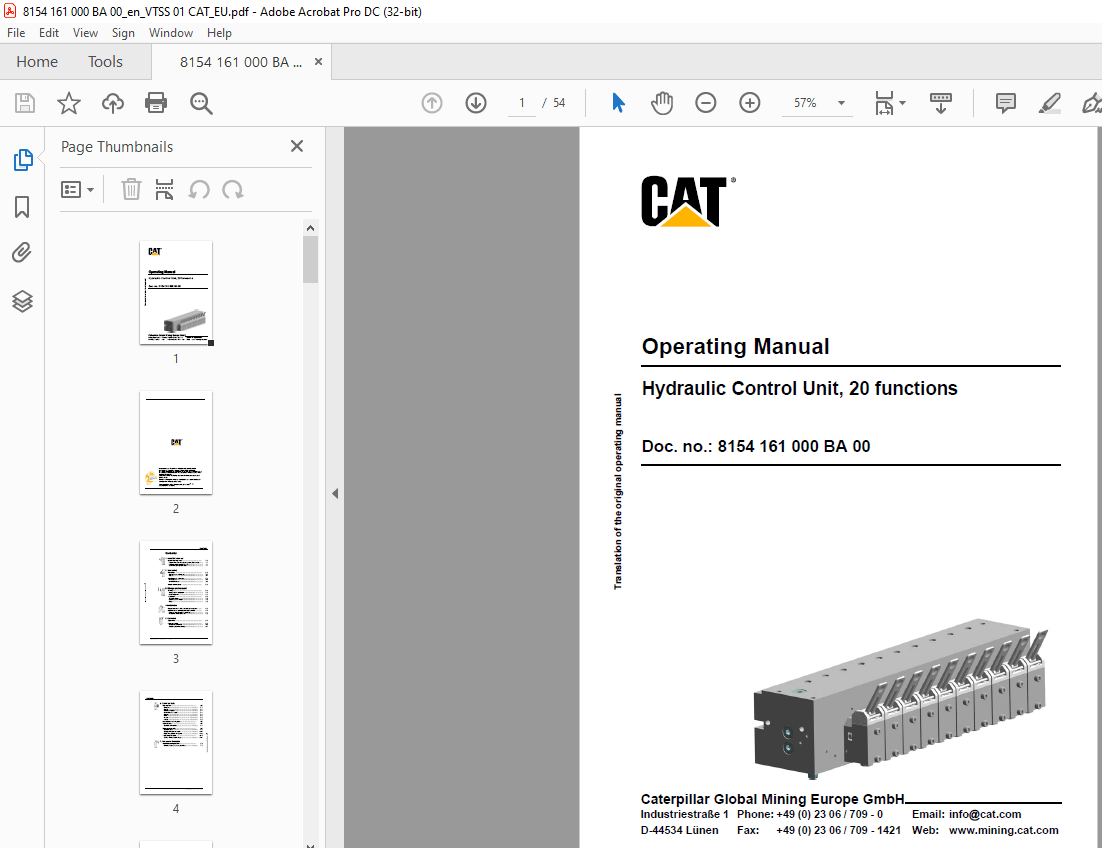Click the www.mining.cat.com web address
Viewport: 1102px width, 848px height.
pyautogui.click(x=1004, y=830)
